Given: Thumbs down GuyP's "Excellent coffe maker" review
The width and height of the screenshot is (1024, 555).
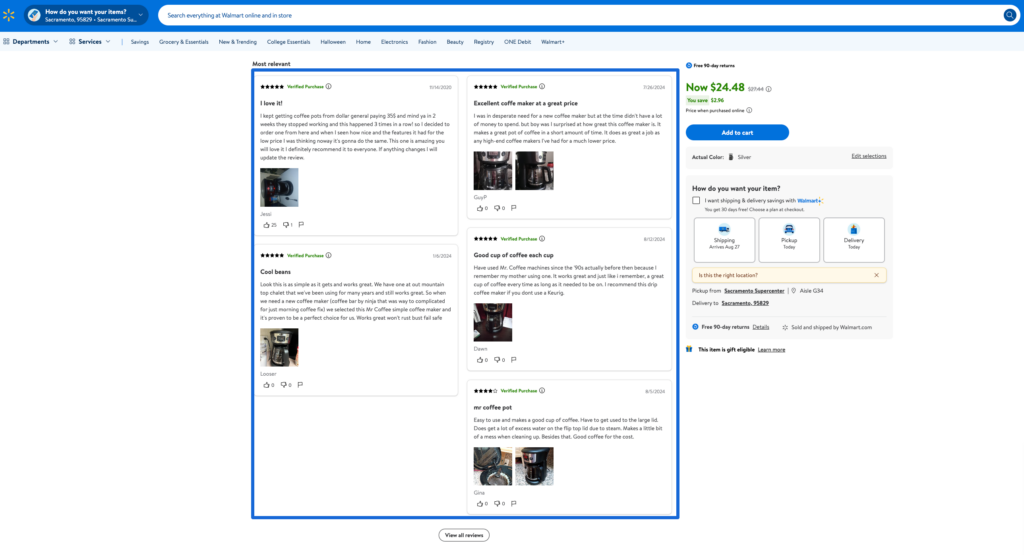Looking at the screenshot, I should coord(497,208).
